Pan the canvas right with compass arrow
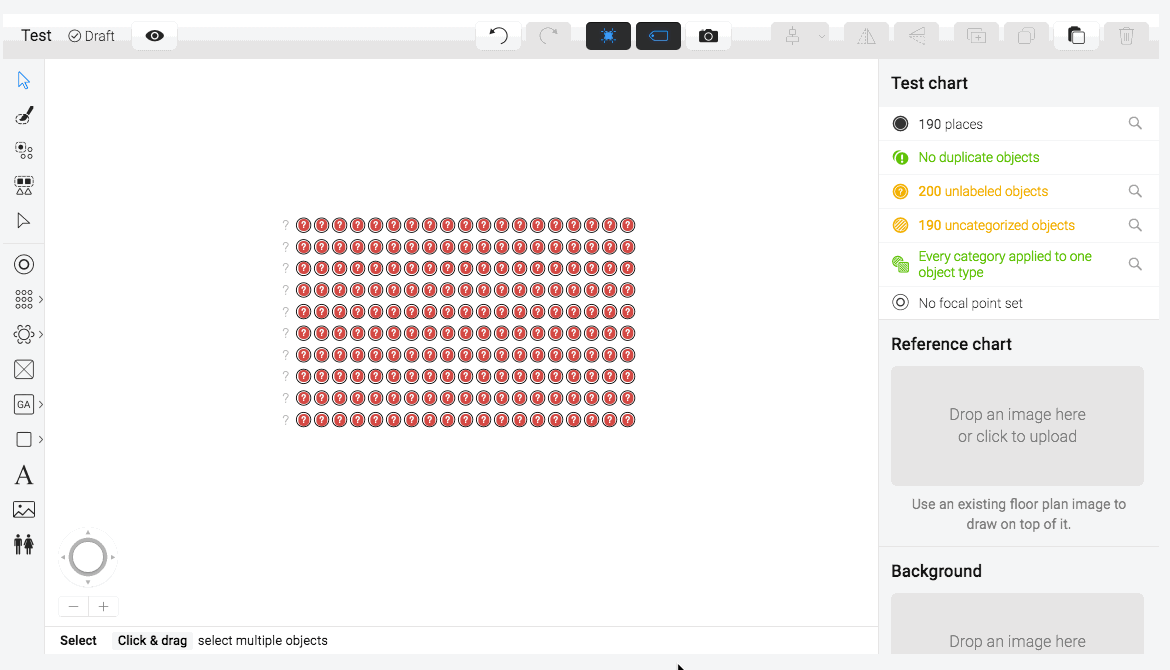Image resolution: width=1170 pixels, height=670 pixels. [113, 557]
